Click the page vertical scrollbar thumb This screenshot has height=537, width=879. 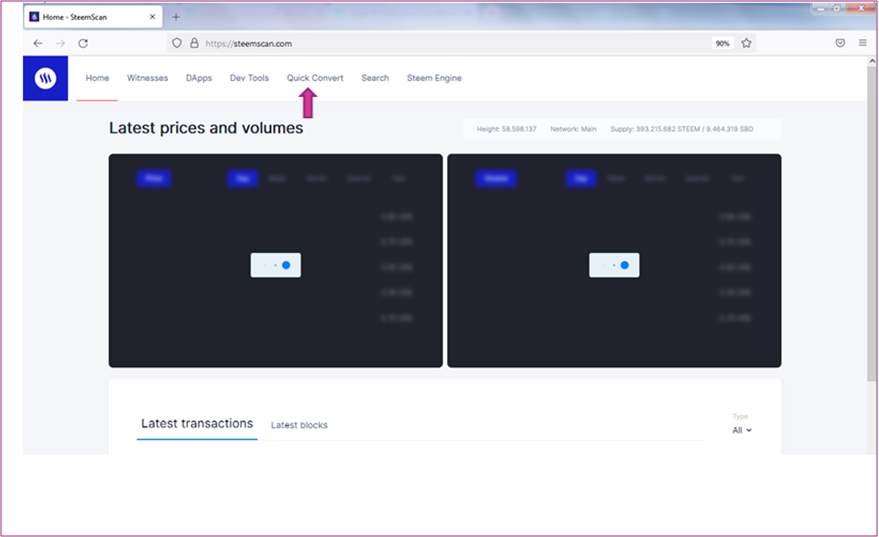coord(872,224)
